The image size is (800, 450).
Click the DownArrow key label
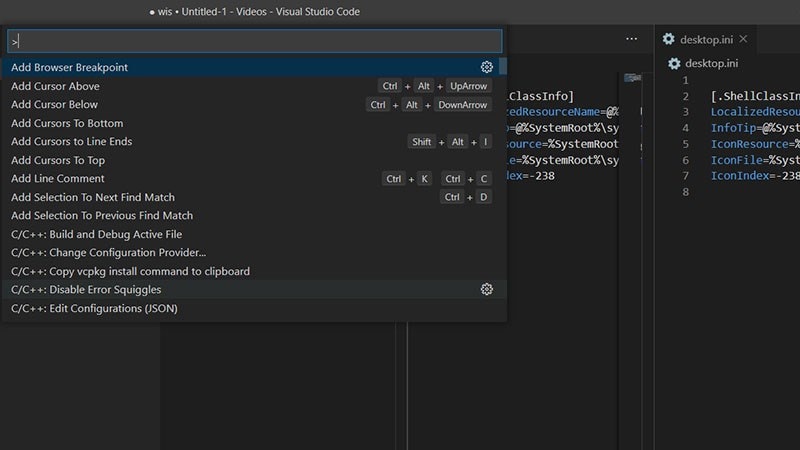(x=462, y=105)
